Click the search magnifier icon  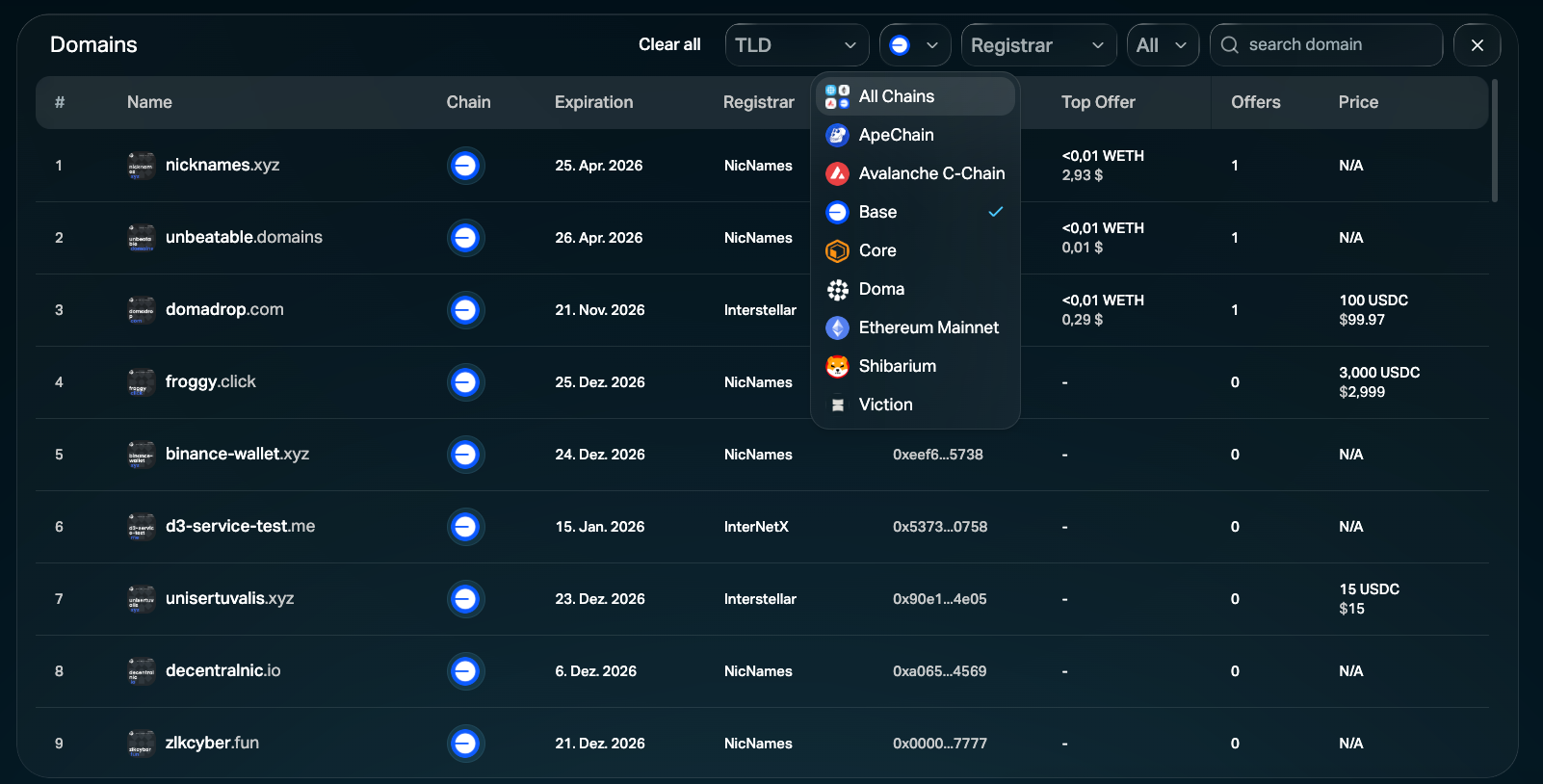(1229, 45)
